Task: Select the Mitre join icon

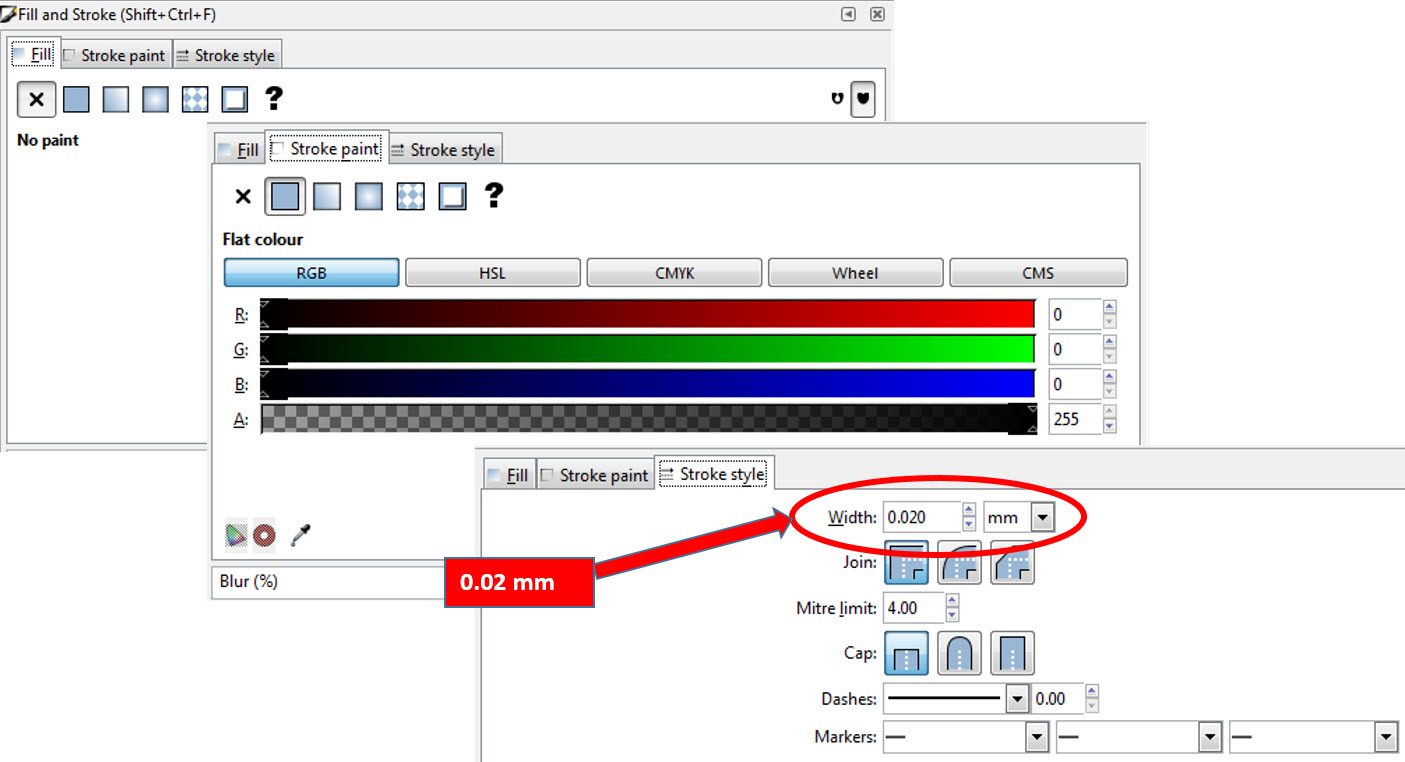Action: 906,562
